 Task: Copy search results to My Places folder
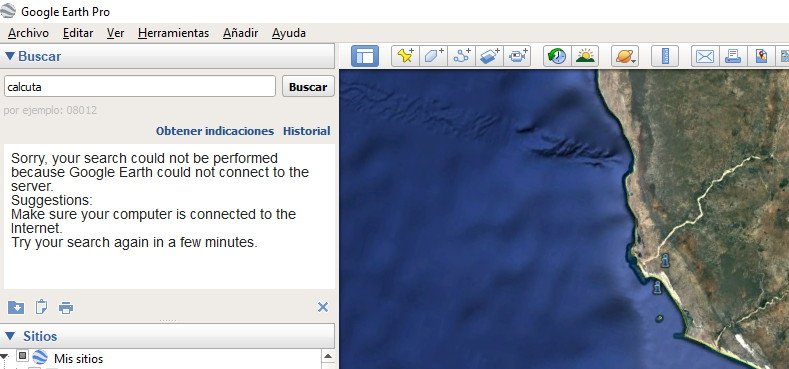point(16,307)
